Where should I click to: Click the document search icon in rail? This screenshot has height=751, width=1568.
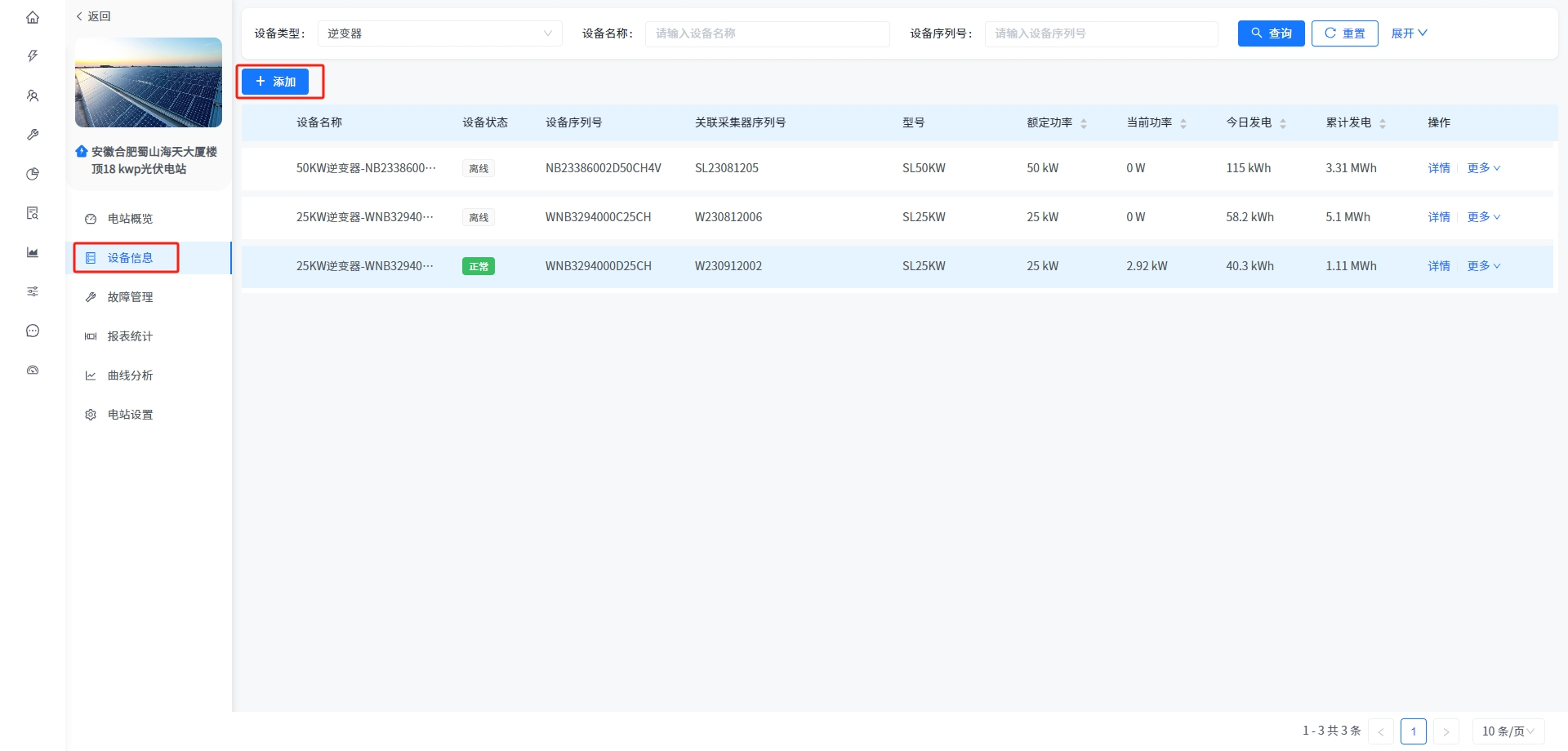33,213
